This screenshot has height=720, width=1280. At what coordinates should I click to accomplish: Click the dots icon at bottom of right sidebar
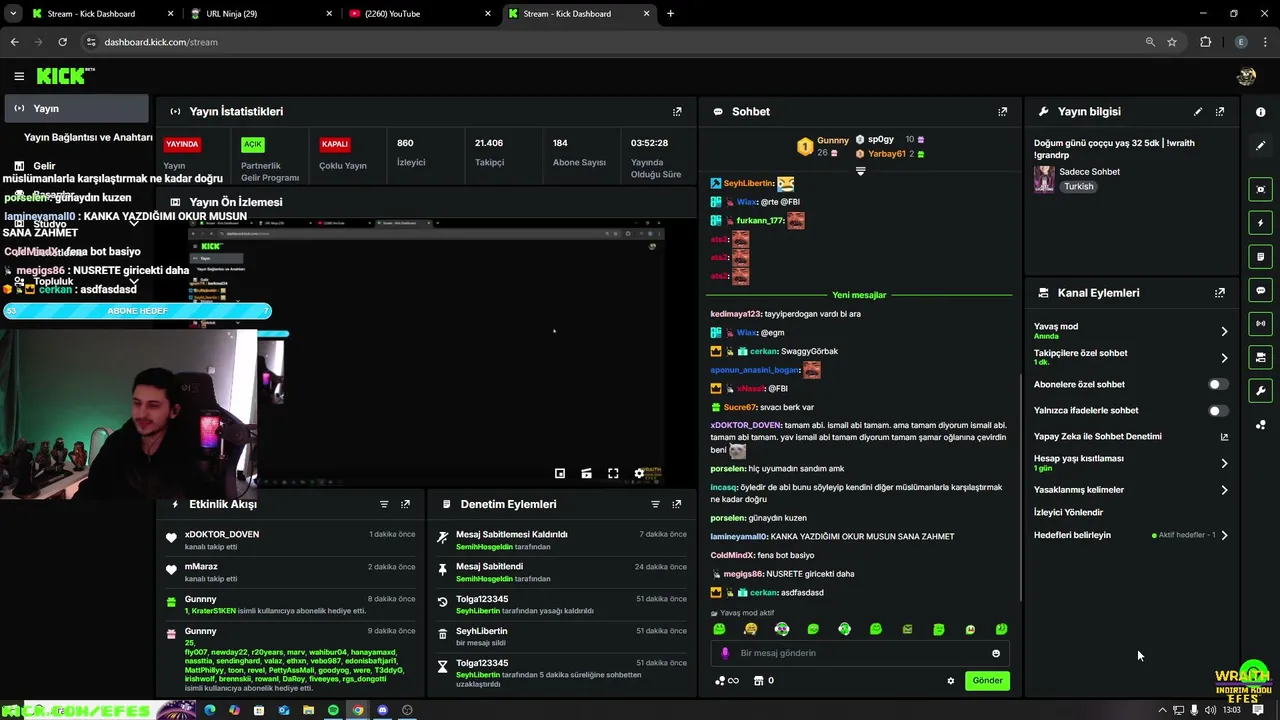tap(1260, 424)
